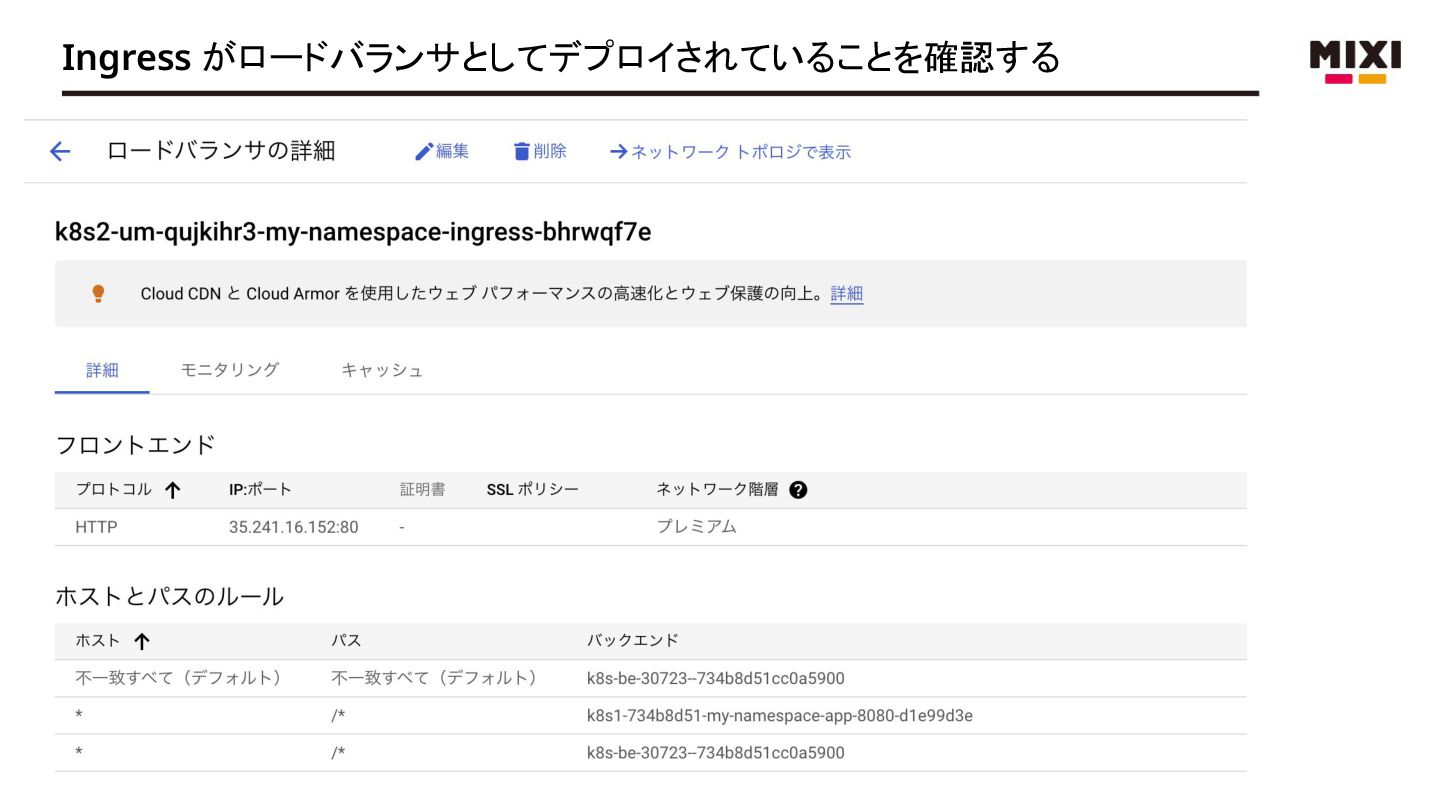Click the SSL ポリシー column header
This screenshot has height=810, width=1440.
point(532,490)
